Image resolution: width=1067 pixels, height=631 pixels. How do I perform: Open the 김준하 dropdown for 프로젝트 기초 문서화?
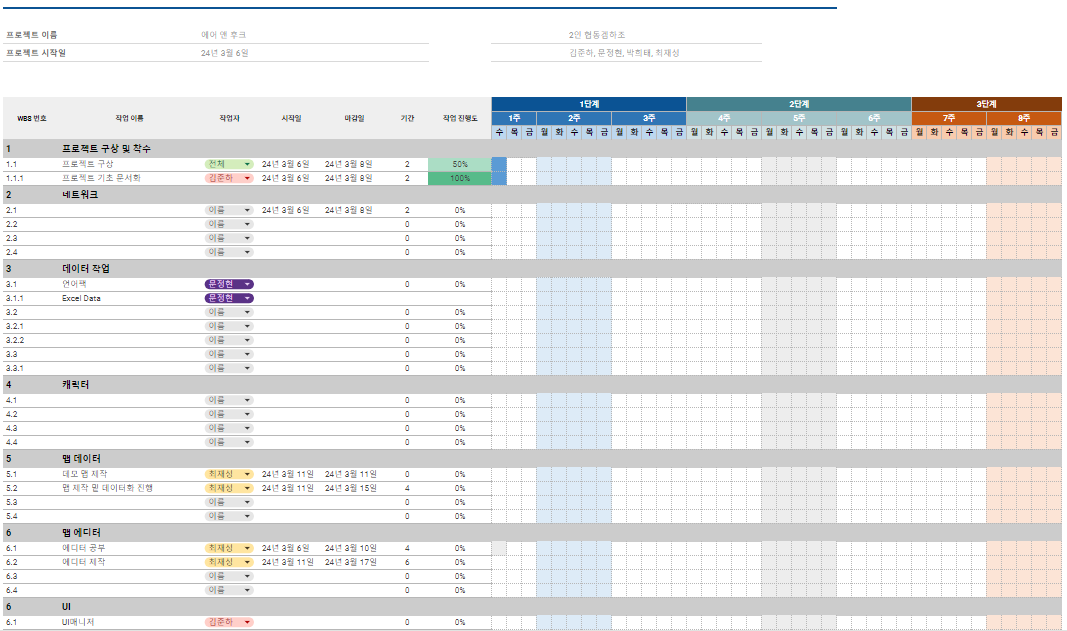[x=229, y=178]
